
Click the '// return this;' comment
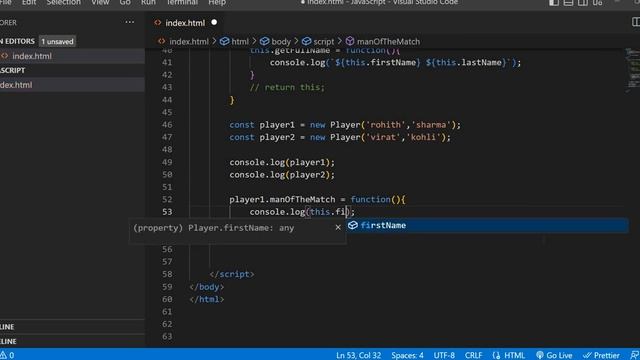287,87
